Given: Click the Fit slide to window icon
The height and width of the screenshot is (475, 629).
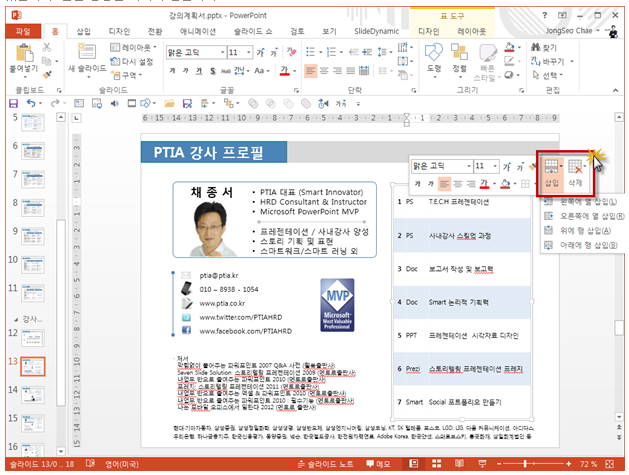Looking at the screenshot, I should (x=609, y=464).
